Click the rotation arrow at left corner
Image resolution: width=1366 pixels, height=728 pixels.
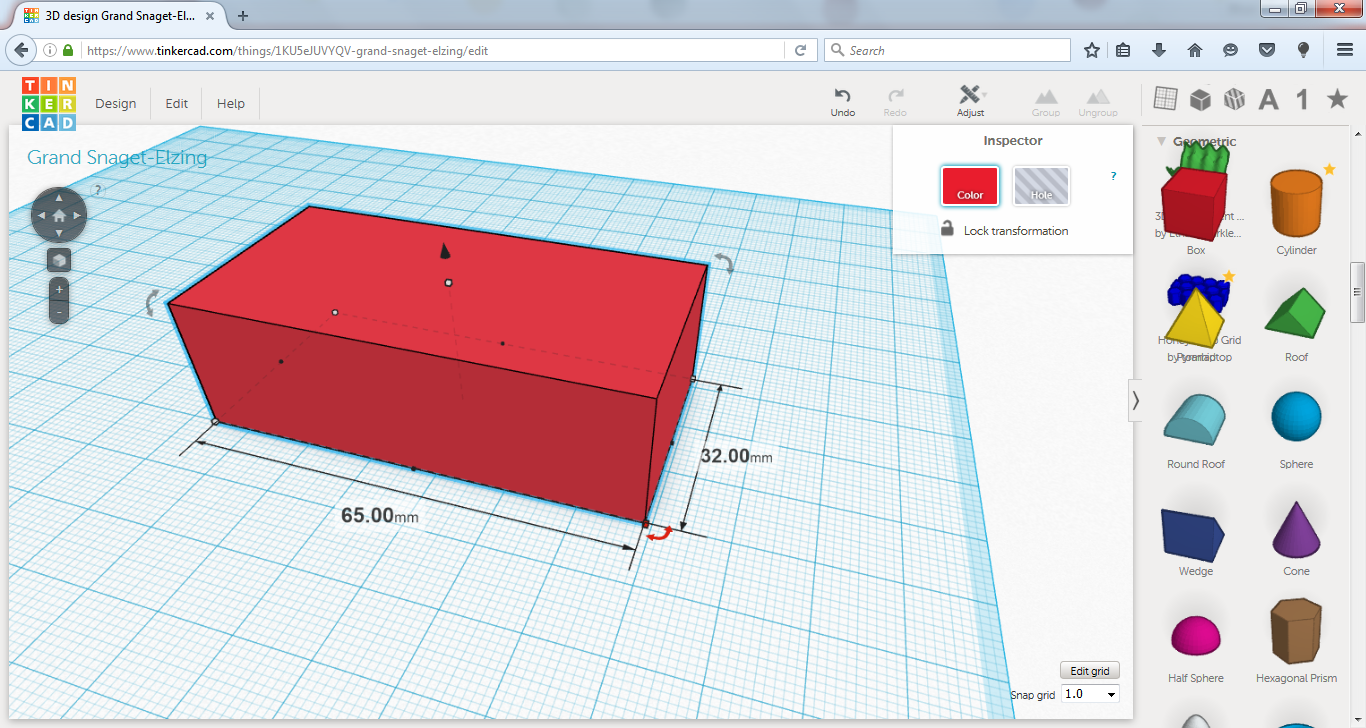[152, 303]
